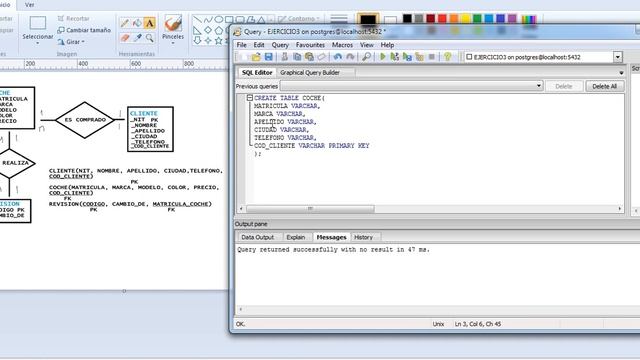This screenshot has height=360, width=640.
Task: Choose the pentagon shape in Paint
Action: coord(219,30)
